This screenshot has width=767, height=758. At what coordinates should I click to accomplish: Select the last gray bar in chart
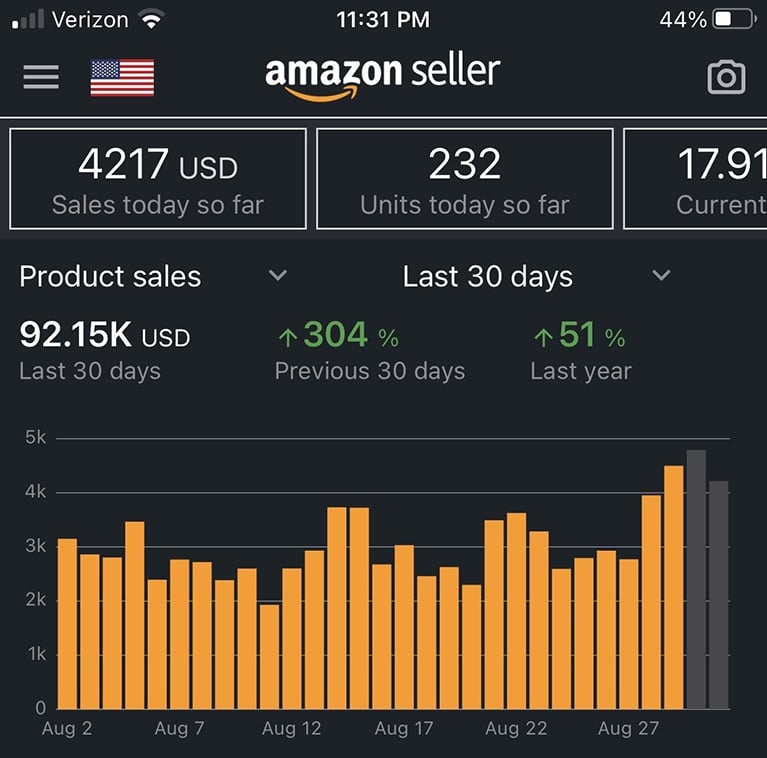(x=719, y=595)
